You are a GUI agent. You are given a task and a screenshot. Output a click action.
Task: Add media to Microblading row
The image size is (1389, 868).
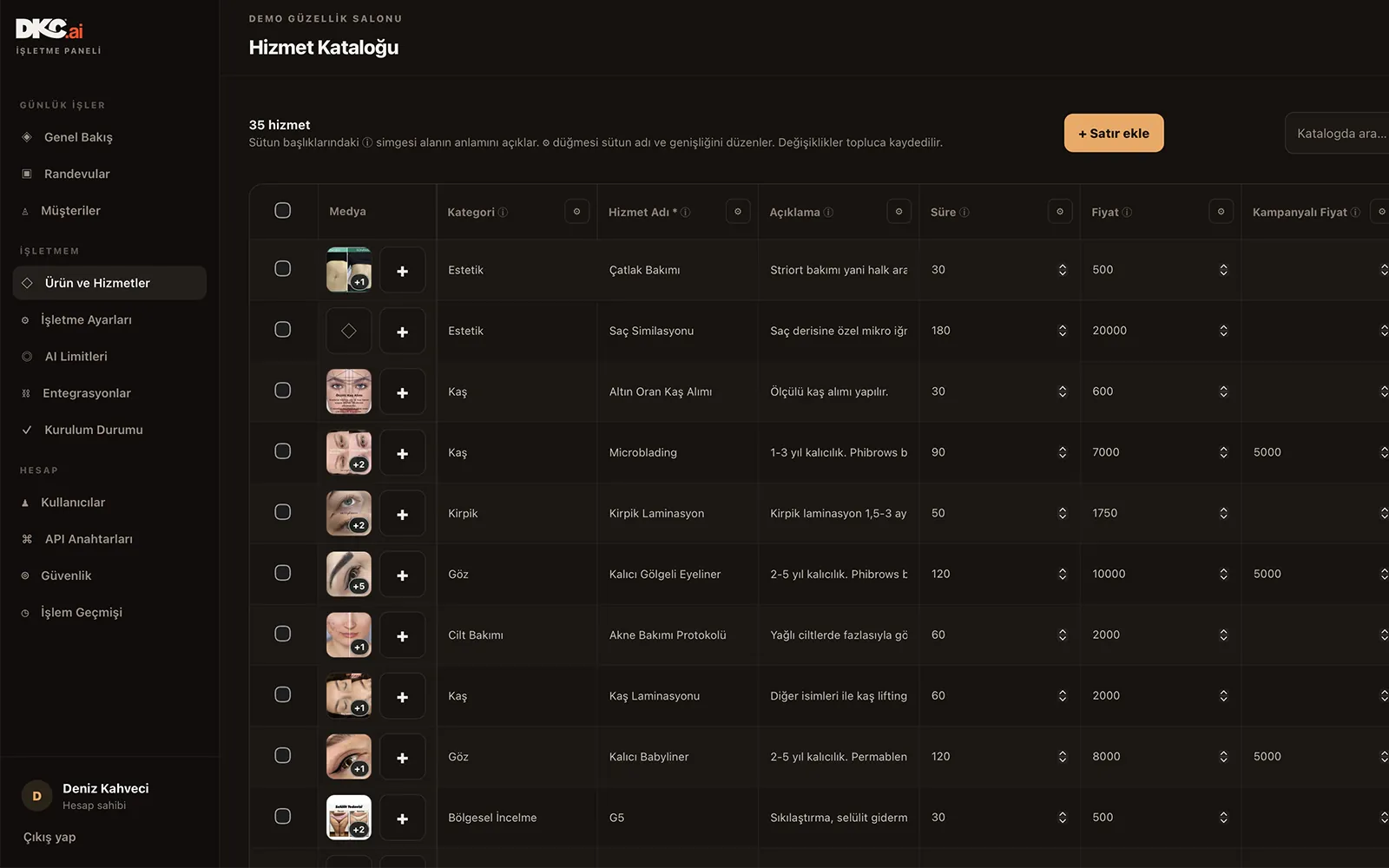click(402, 453)
